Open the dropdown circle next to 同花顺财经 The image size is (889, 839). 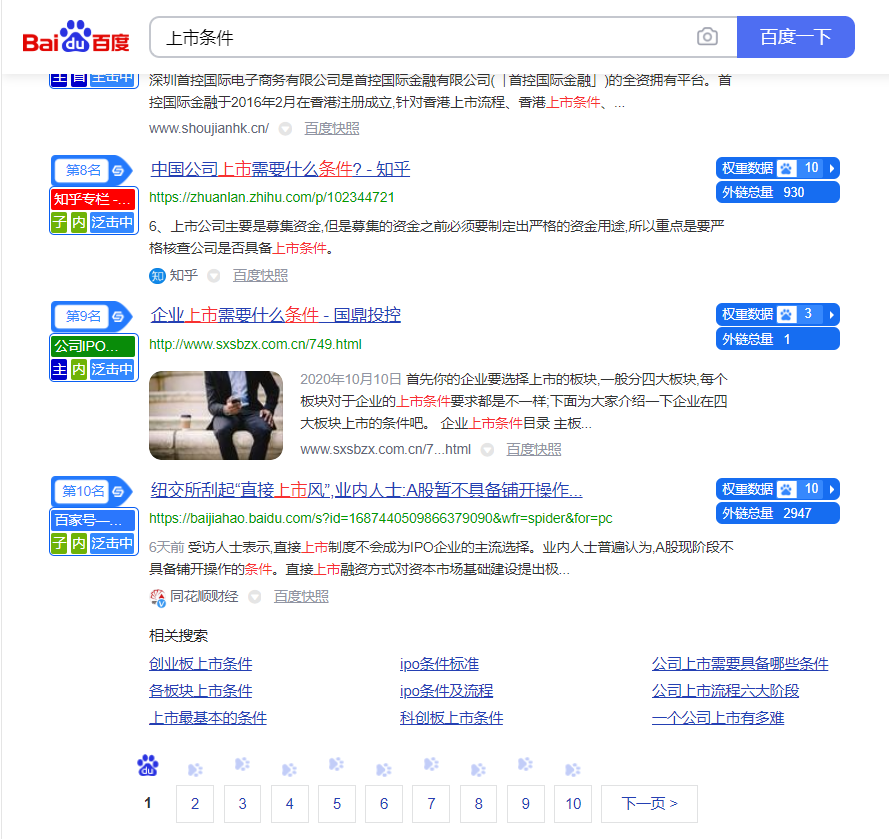point(255,597)
